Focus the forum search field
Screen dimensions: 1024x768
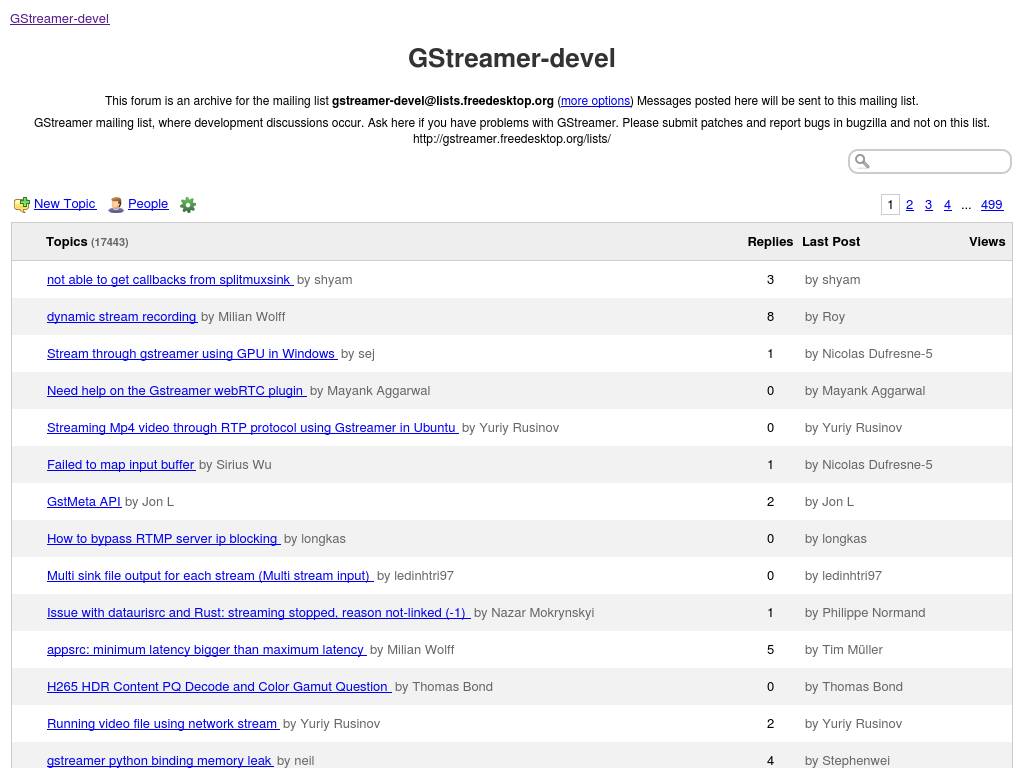[x=930, y=161]
